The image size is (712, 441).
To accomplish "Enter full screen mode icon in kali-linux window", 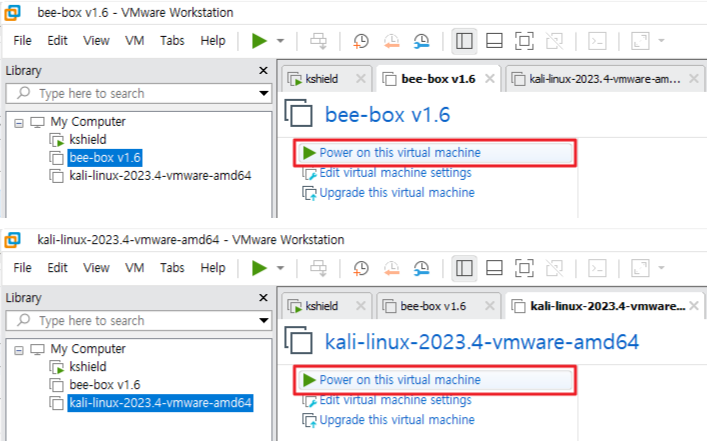I will (524, 268).
